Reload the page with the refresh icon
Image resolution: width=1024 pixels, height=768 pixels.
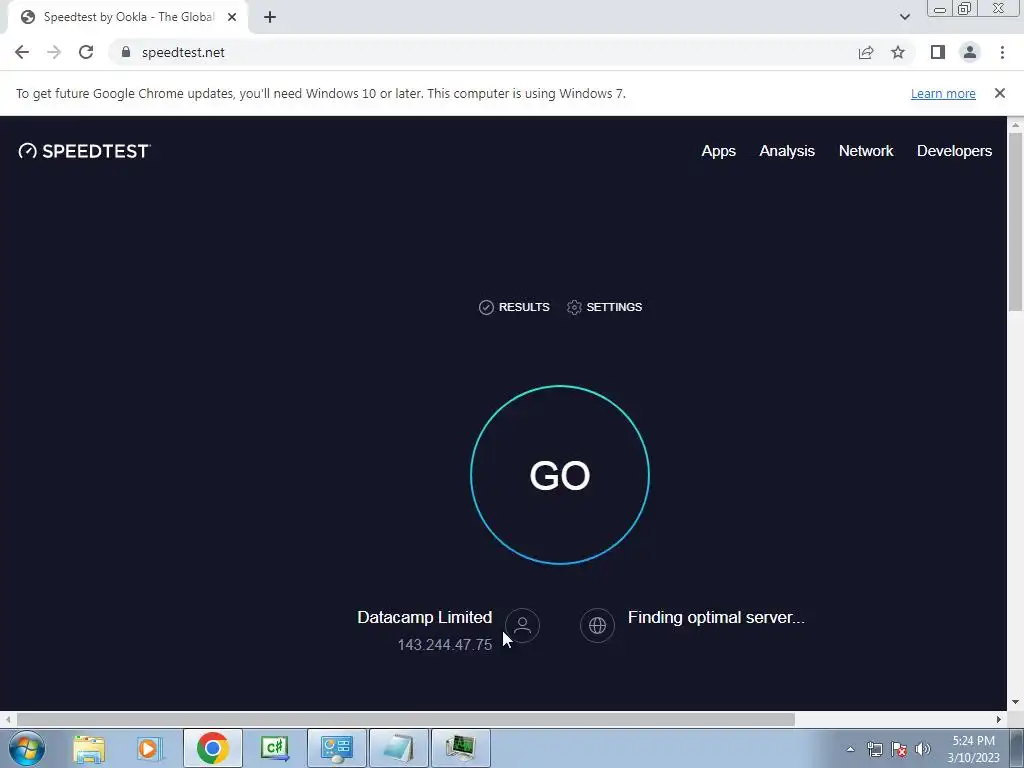pyautogui.click(x=86, y=52)
